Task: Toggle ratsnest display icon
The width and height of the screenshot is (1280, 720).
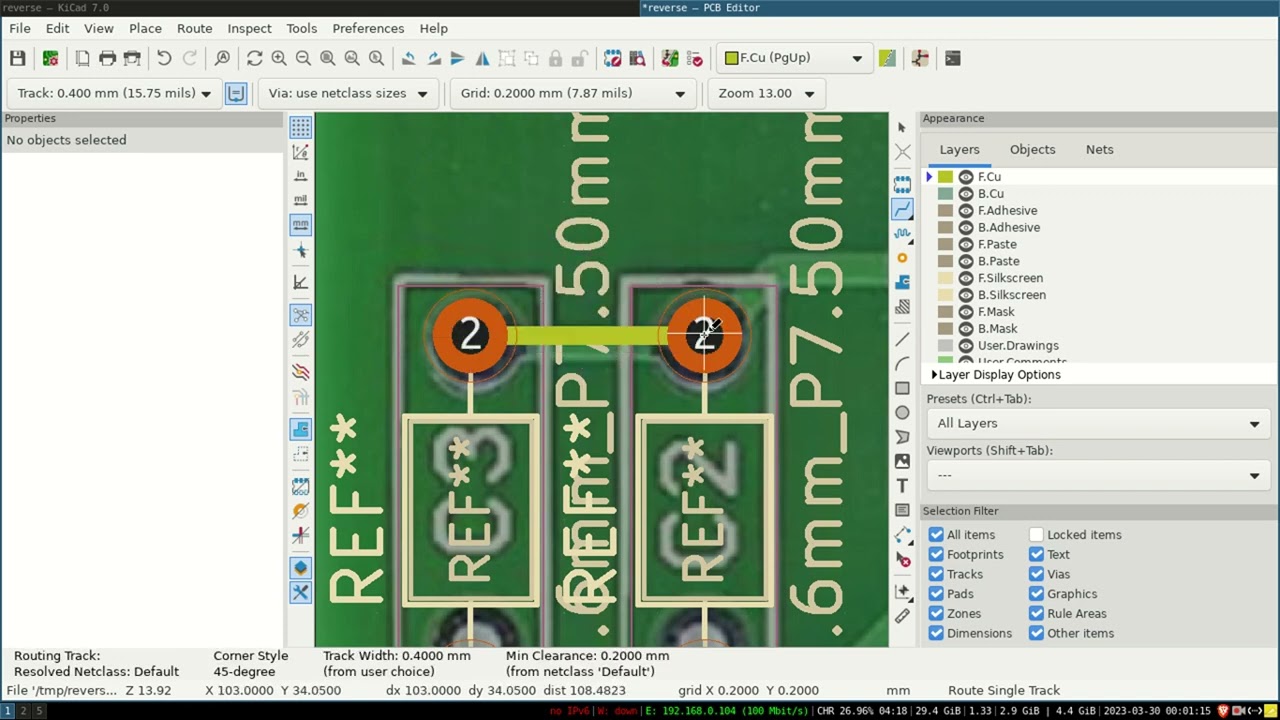Action: click(300, 315)
